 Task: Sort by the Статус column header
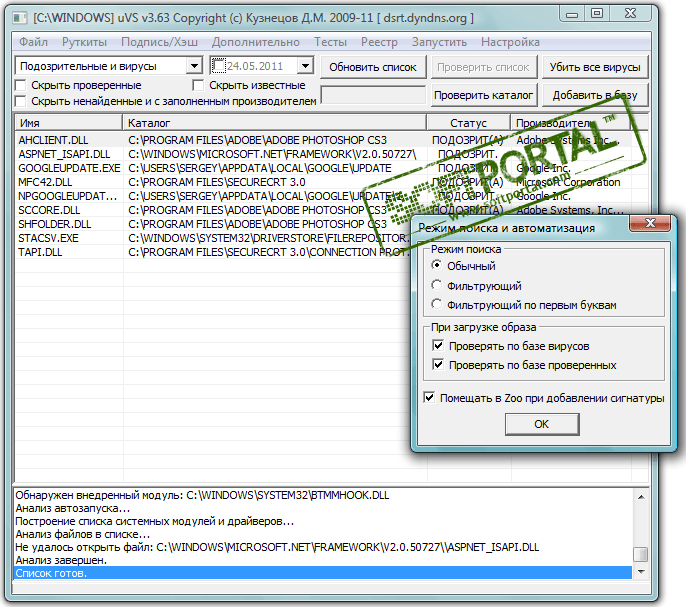pyautogui.click(x=468, y=123)
